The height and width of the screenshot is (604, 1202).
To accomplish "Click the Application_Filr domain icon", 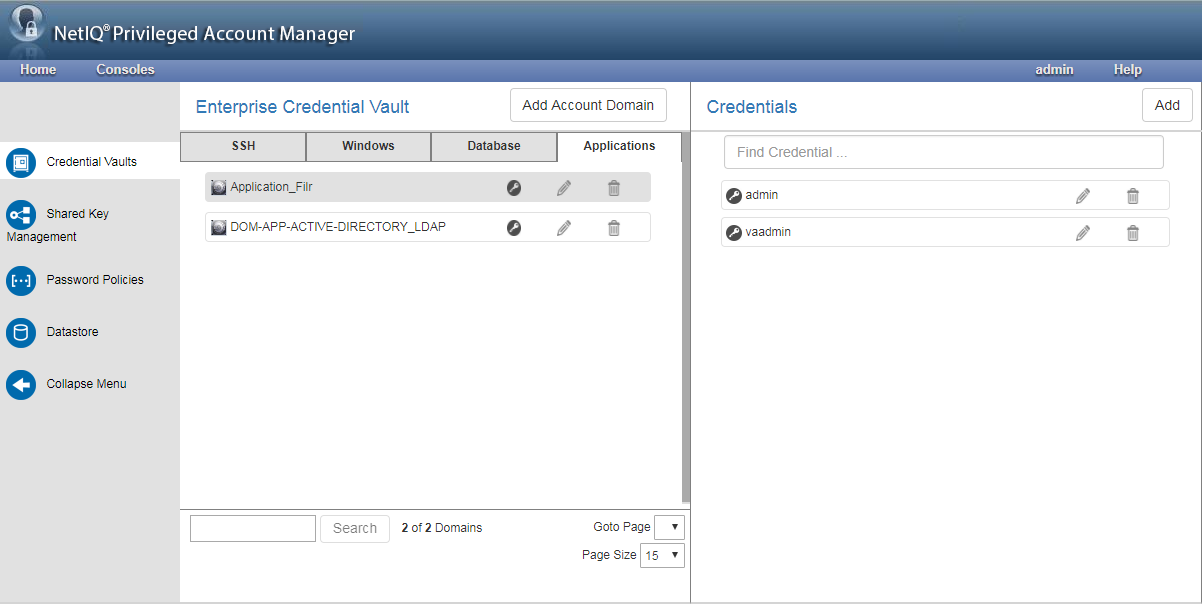I will click(x=219, y=187).
